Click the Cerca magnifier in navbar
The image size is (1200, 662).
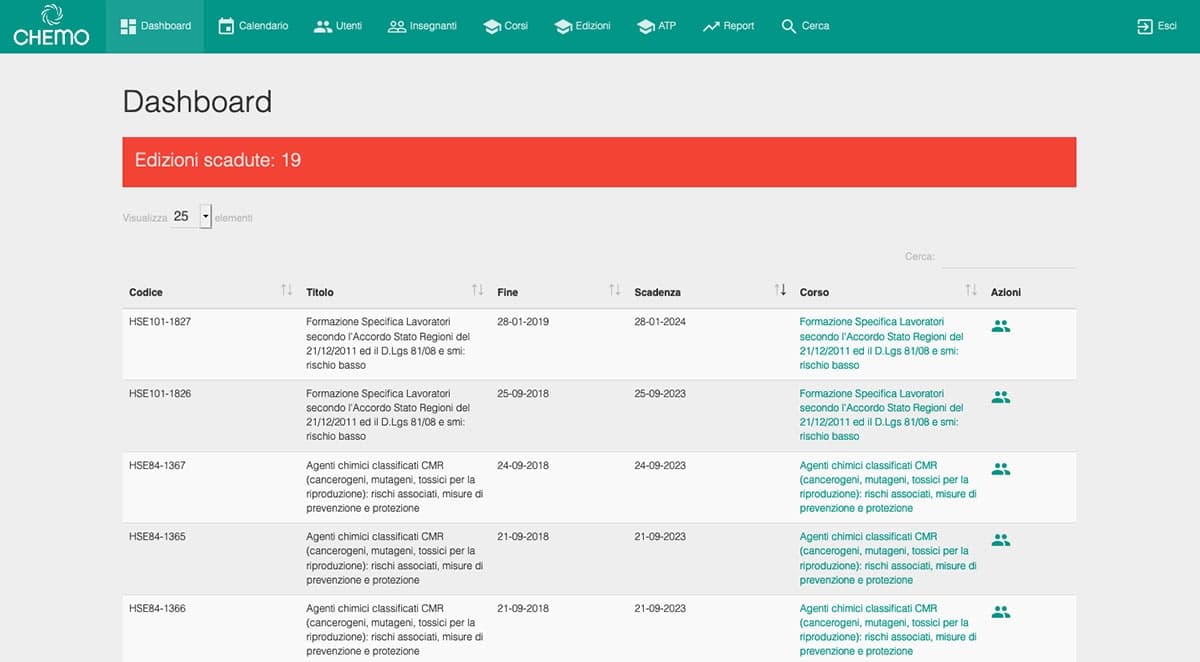(789, 26)
